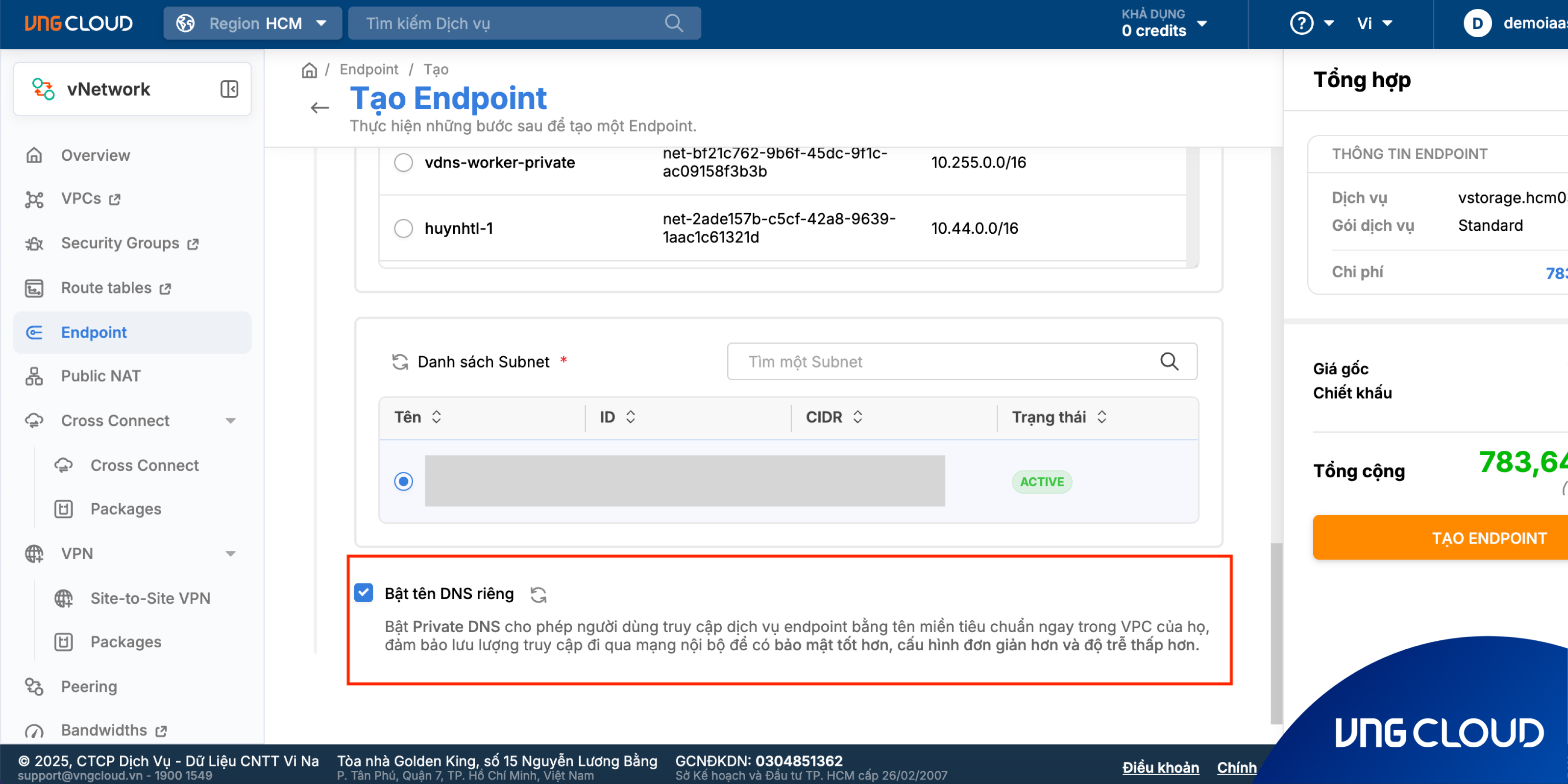Open the help question mark icon
1568x784 pixels.
[1301, 23]
